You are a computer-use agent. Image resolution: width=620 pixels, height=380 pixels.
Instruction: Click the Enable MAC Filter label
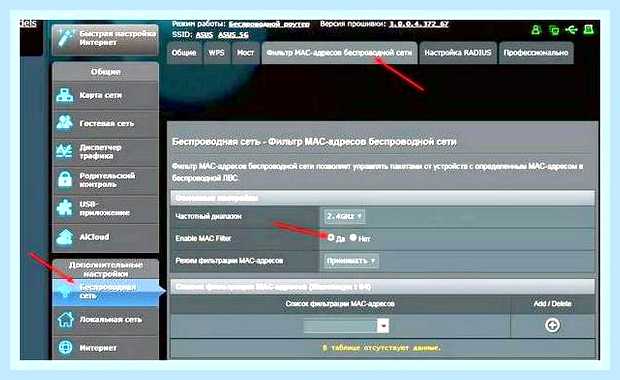203,238
